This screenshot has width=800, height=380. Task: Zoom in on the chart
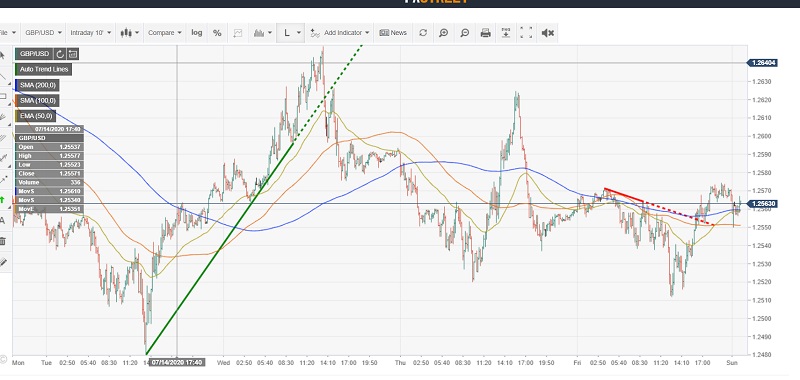tap(444, 33)
